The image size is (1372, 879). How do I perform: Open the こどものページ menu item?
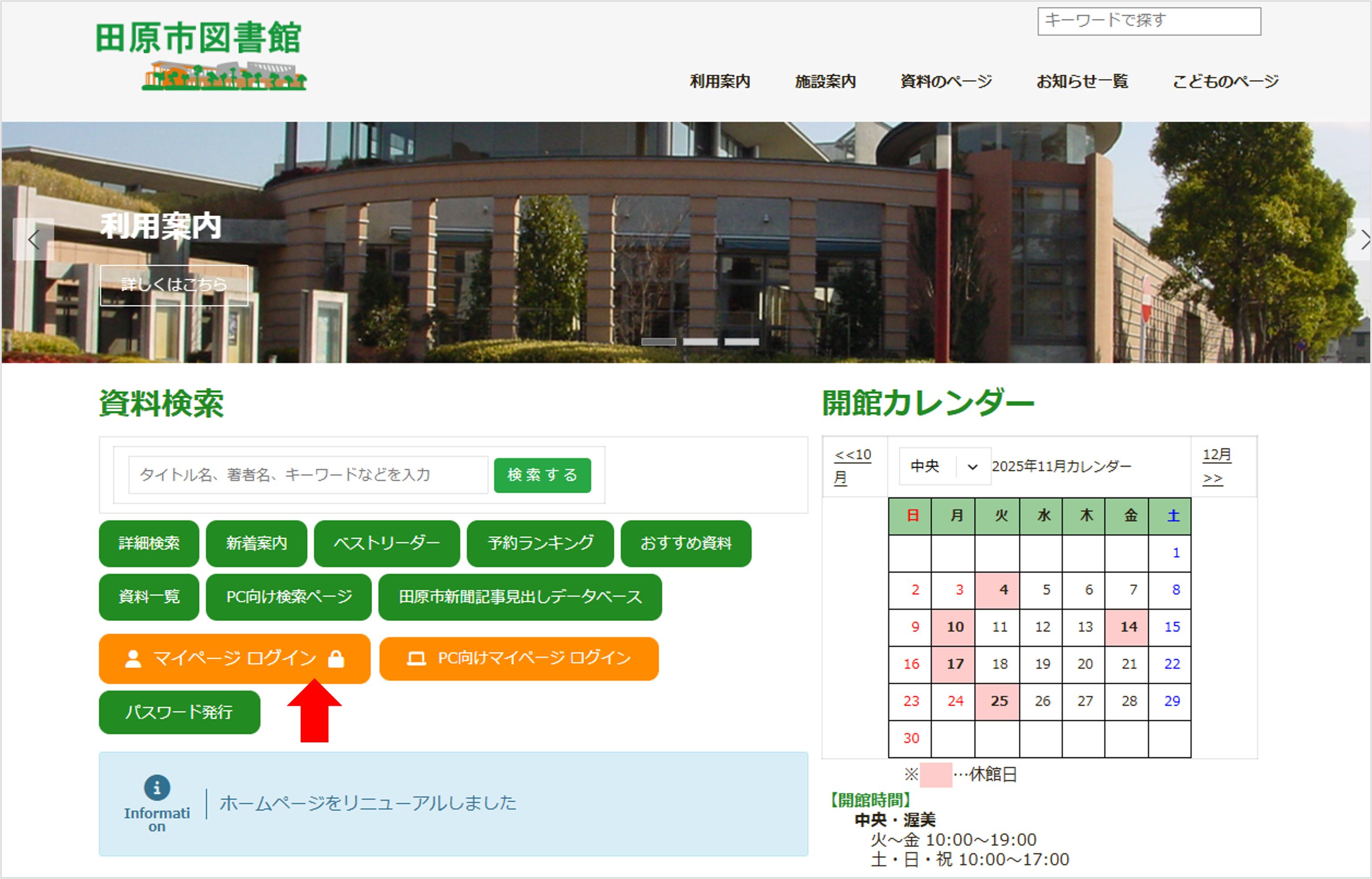click(1225, 81)
